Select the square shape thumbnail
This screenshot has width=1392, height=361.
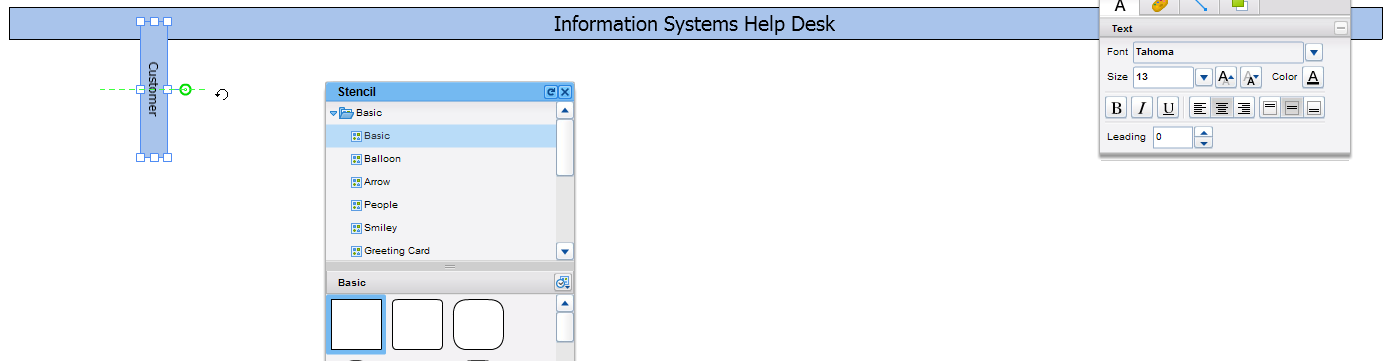pos(357,324)
